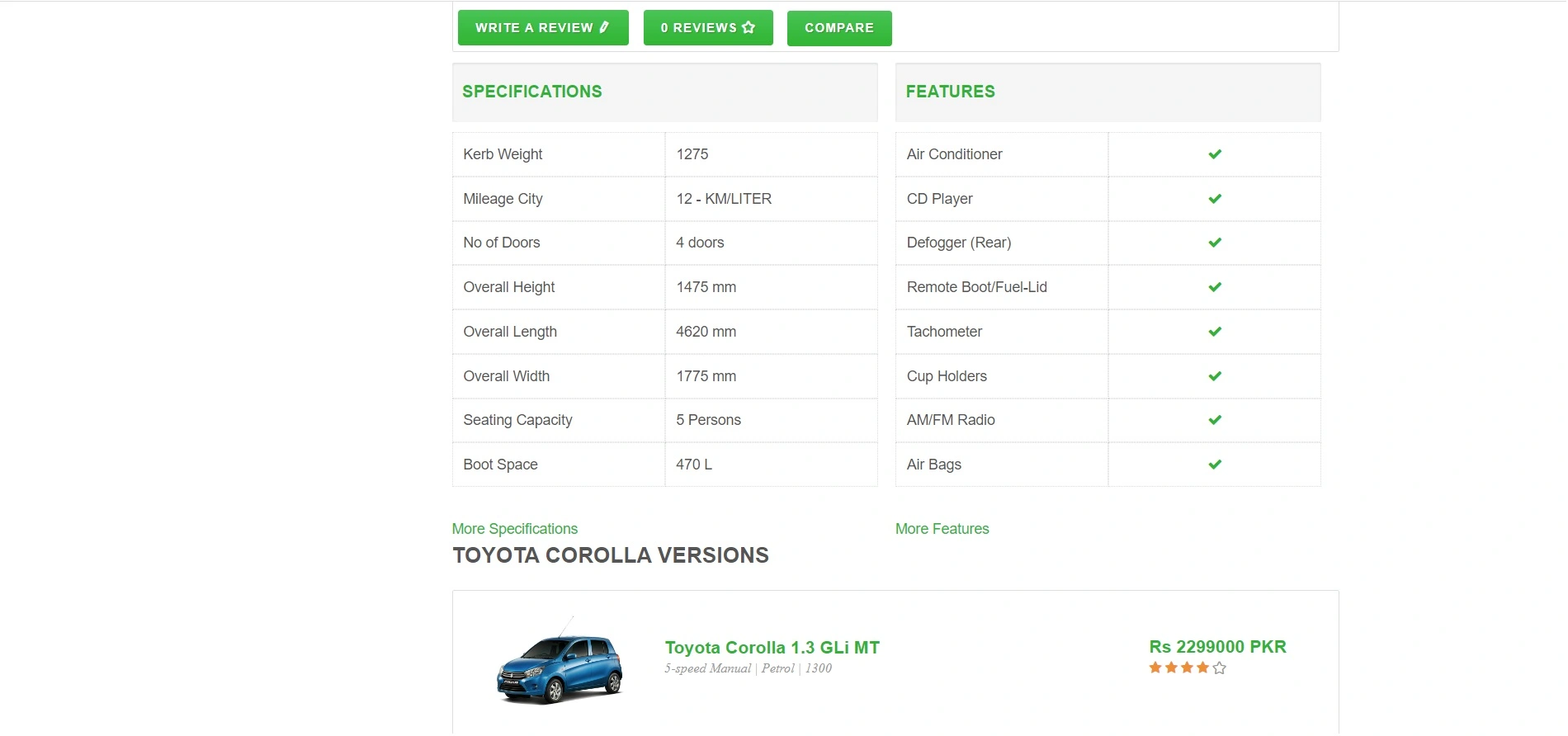The image size is (1568, 736).
Task: Click the Air Conditioner checkmark icon
Action: [1215, 154]
